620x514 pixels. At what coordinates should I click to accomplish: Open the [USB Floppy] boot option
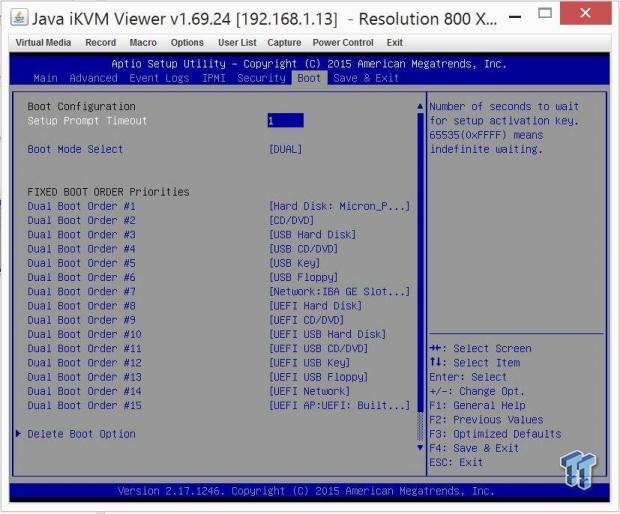(303, 277)
